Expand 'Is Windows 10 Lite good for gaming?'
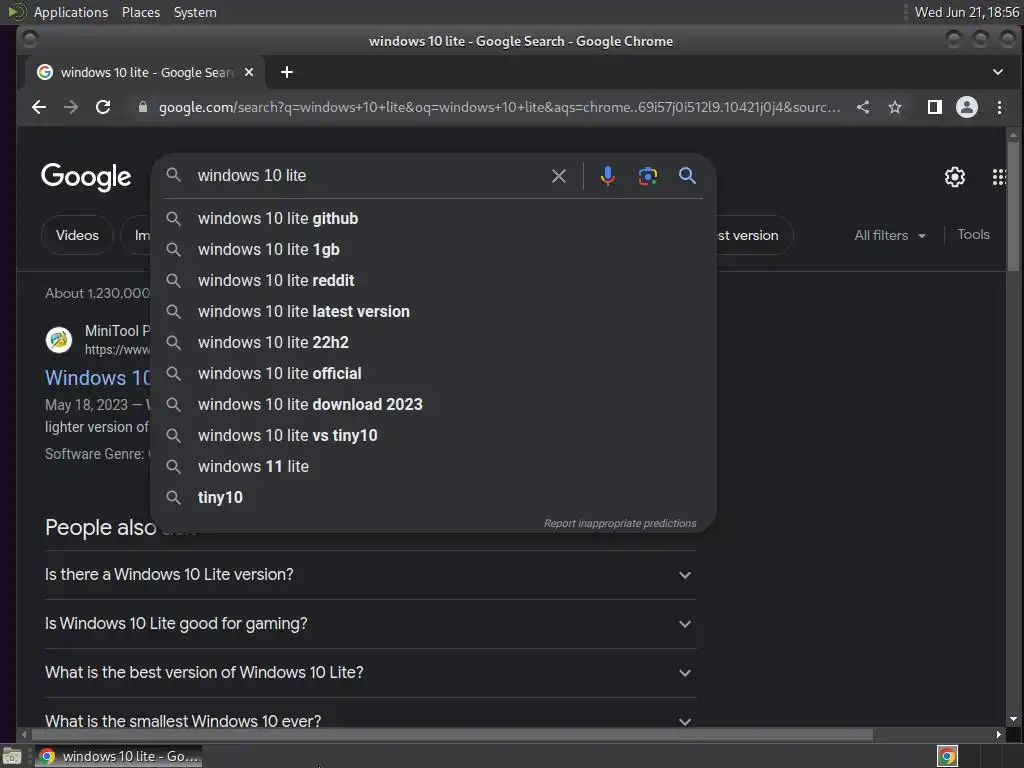Viewport: 1024px width, 768px height. [x=370, y=624]
